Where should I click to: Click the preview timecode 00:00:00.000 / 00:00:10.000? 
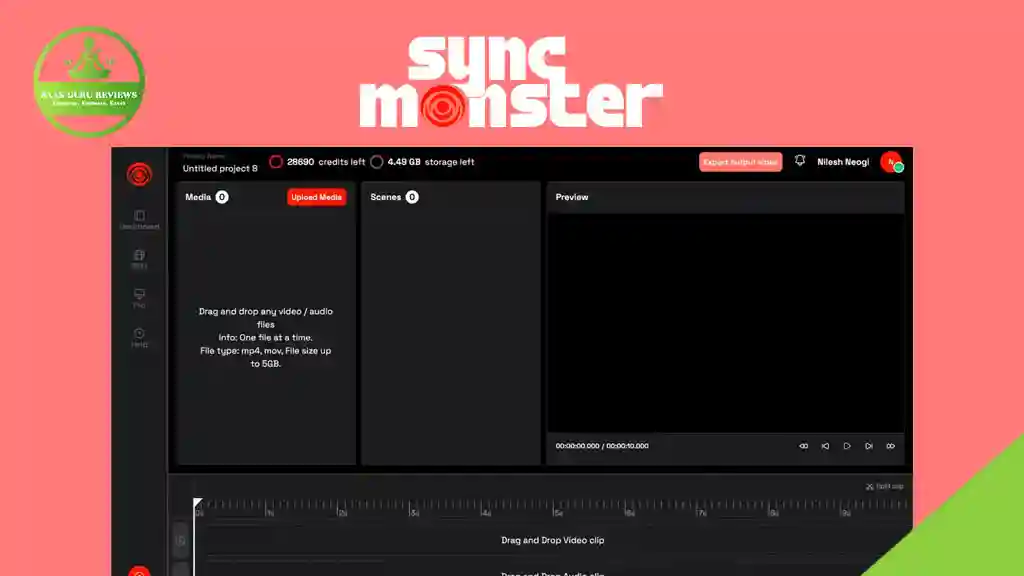(x=602, y=446)
